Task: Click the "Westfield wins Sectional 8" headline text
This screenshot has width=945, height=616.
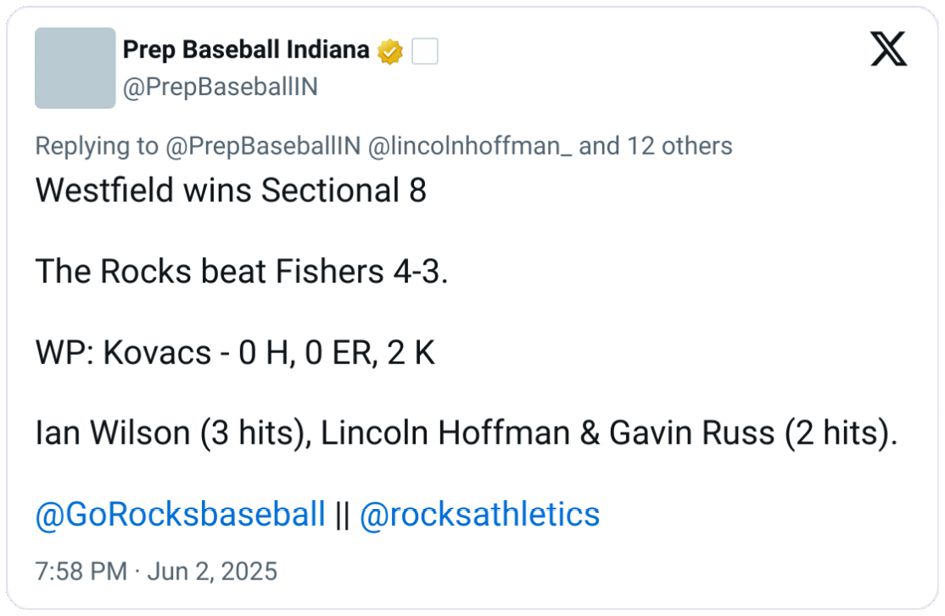Action: pyautogui.click(x=231, y=190)
